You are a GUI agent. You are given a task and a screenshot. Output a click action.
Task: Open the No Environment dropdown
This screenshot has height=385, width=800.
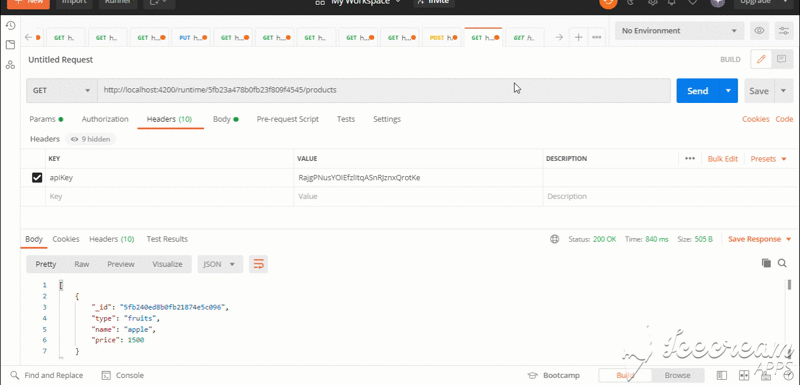click(679, 31)
